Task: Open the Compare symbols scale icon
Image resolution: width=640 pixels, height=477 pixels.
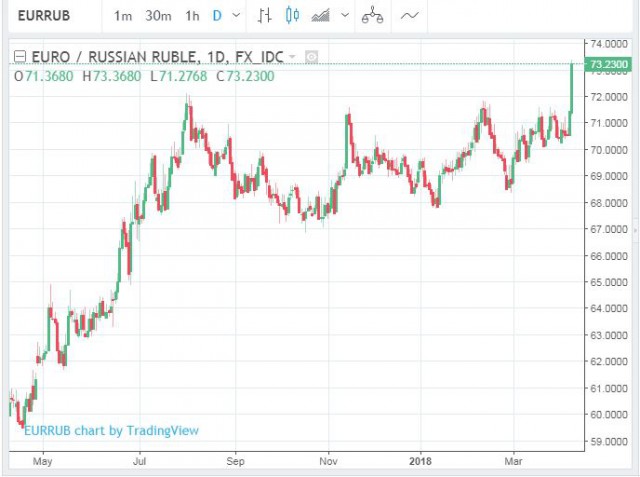Action: point(372,16)
